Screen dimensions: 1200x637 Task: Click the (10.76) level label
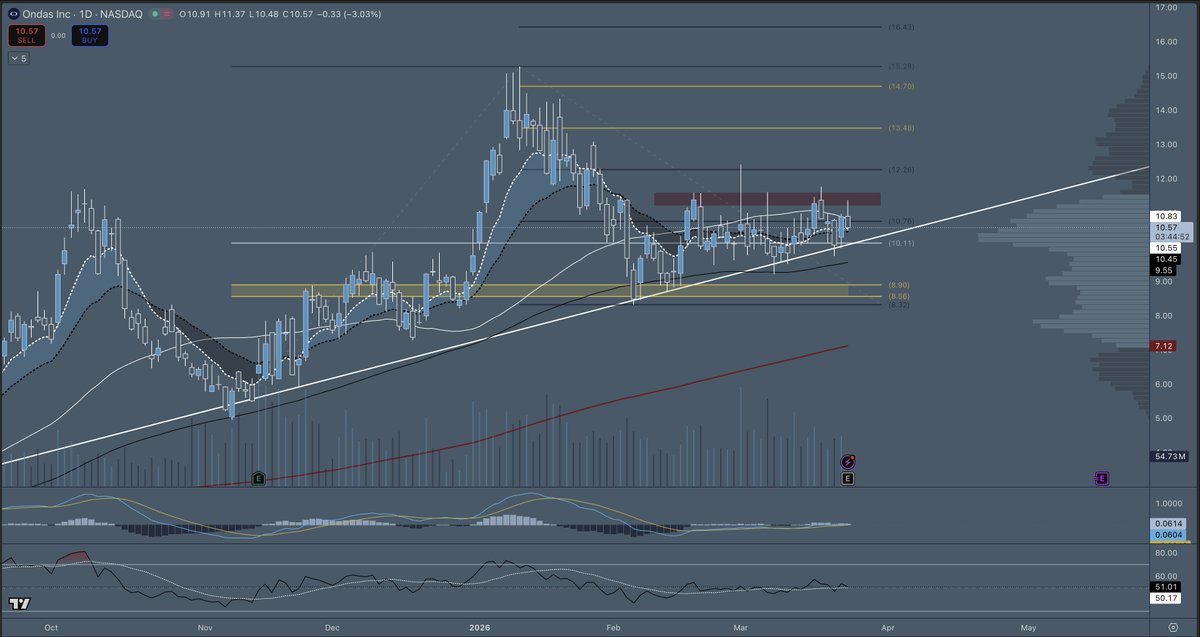tap(901, 221)
